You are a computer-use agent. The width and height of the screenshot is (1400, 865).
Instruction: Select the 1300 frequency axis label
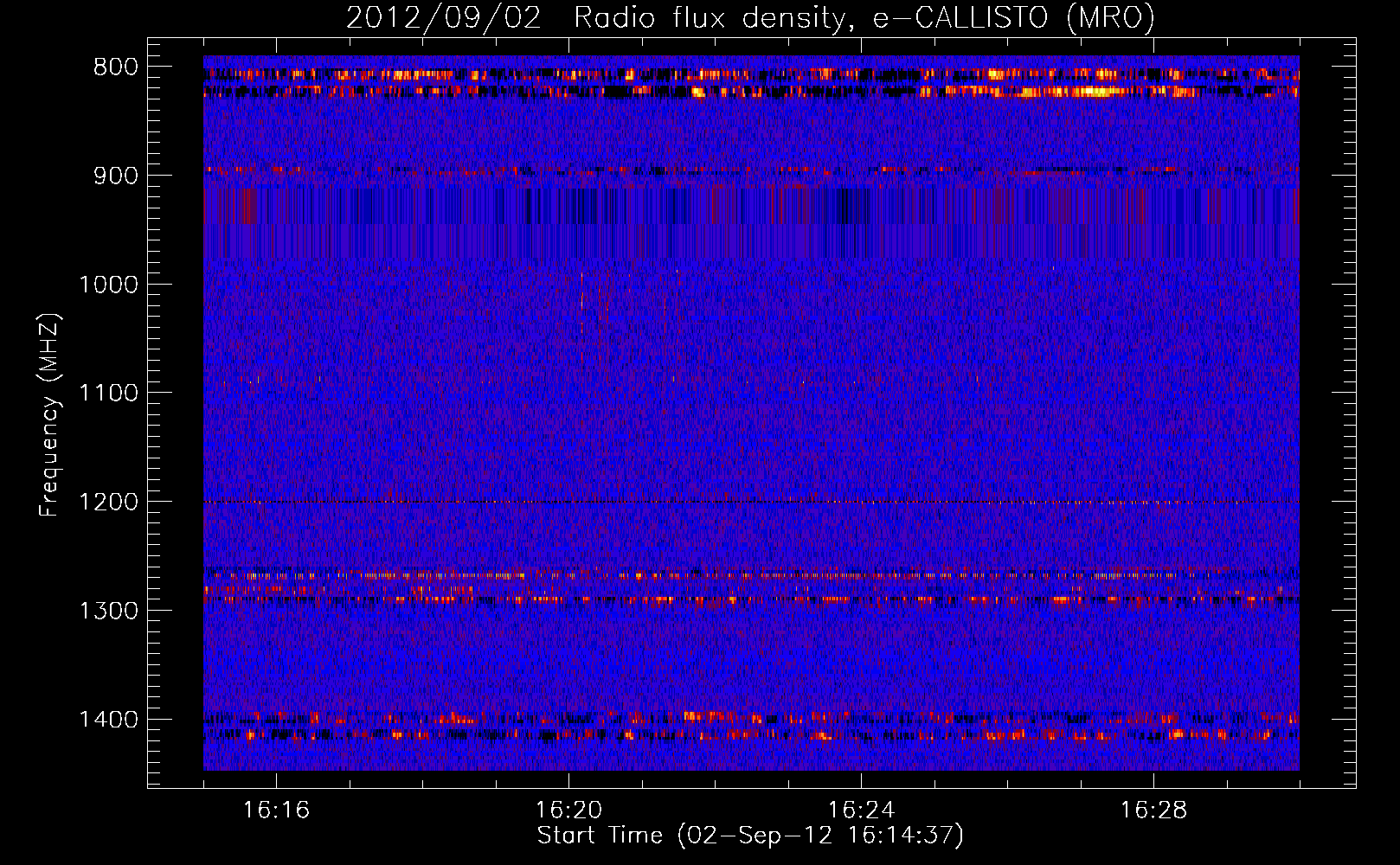108,611
